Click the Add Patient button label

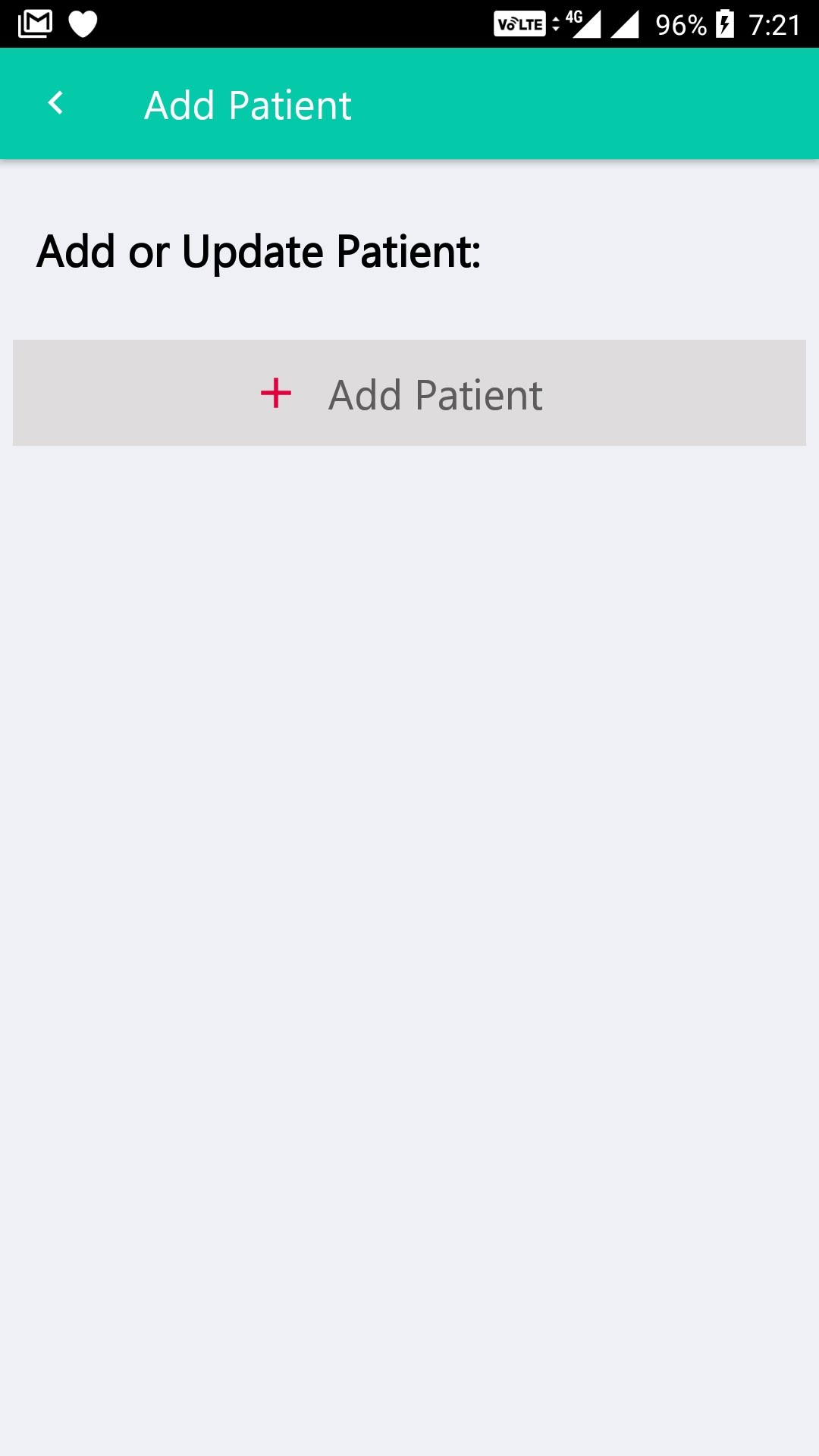435,395
